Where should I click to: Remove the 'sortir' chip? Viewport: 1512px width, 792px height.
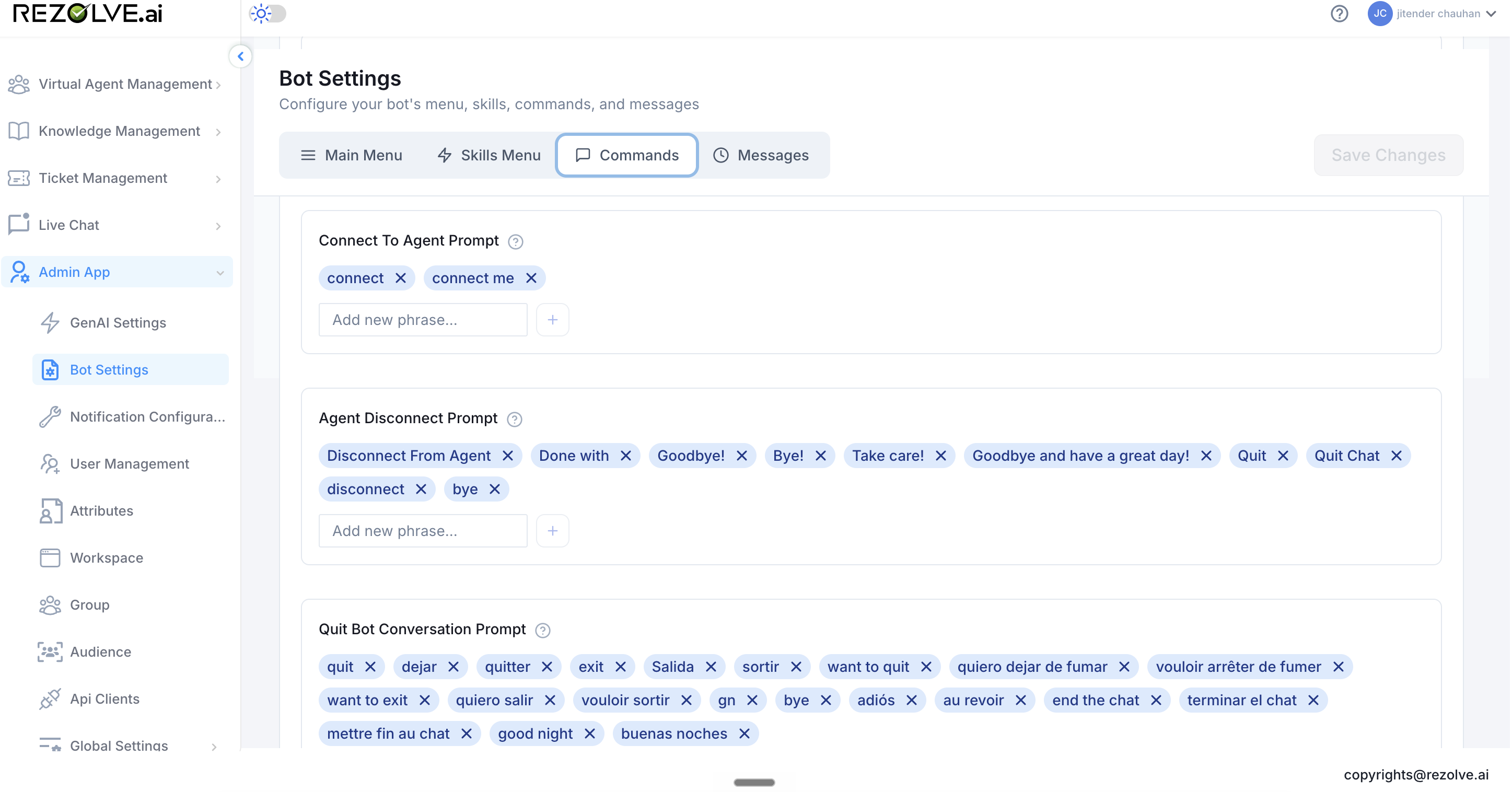(796, 667)
